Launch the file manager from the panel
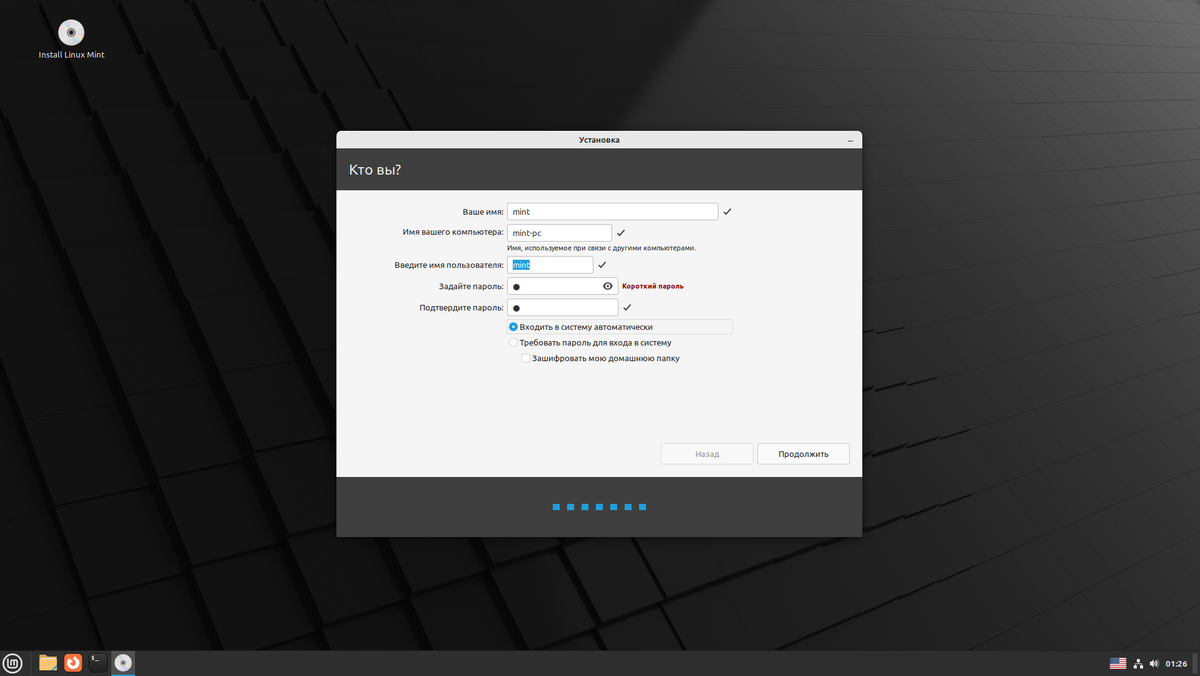 (x=47, y=663)
